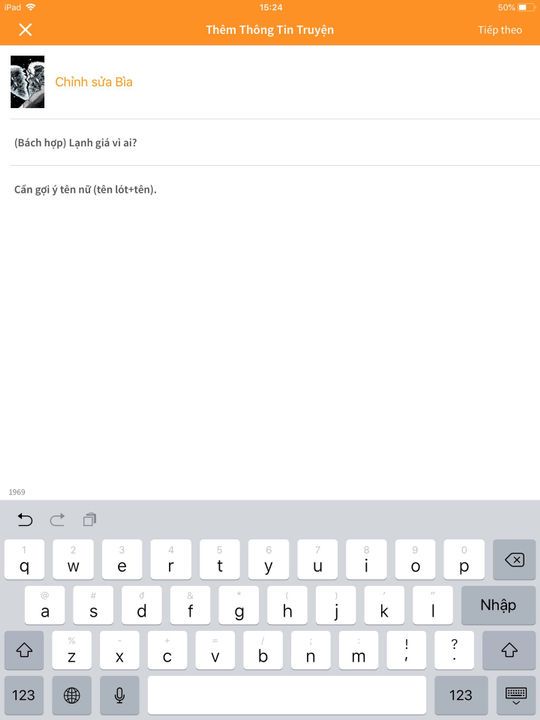The width and height of the screenshot is (540, 720).
Task: Hide keyboard with the dismiss key
Action: [516, 695]
